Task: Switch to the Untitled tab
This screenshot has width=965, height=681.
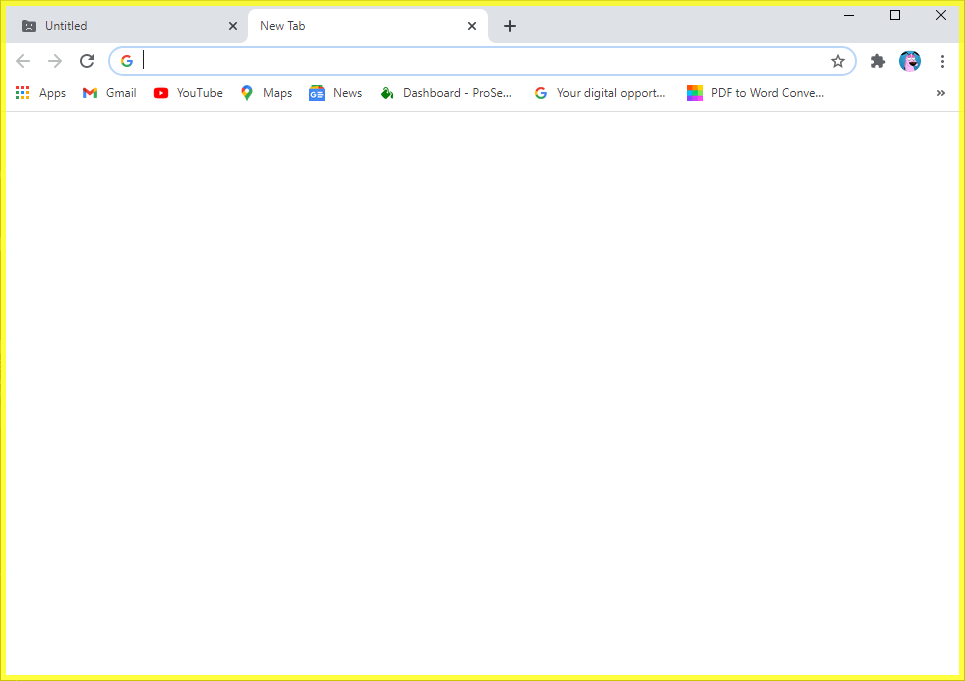Action: pyautogui.click(x=120, y=25)
